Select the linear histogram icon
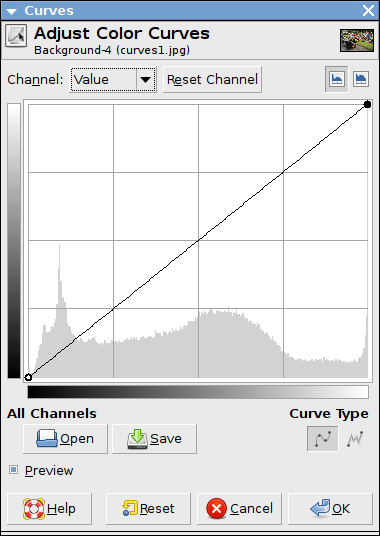The image size is (380, 536). (x=337, y=79)
